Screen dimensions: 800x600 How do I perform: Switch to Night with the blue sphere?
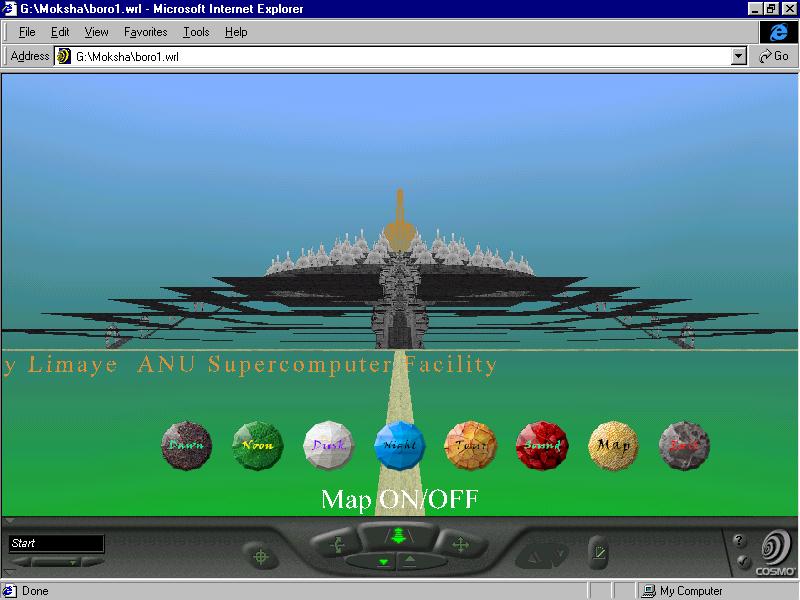(x=400, y=445)
